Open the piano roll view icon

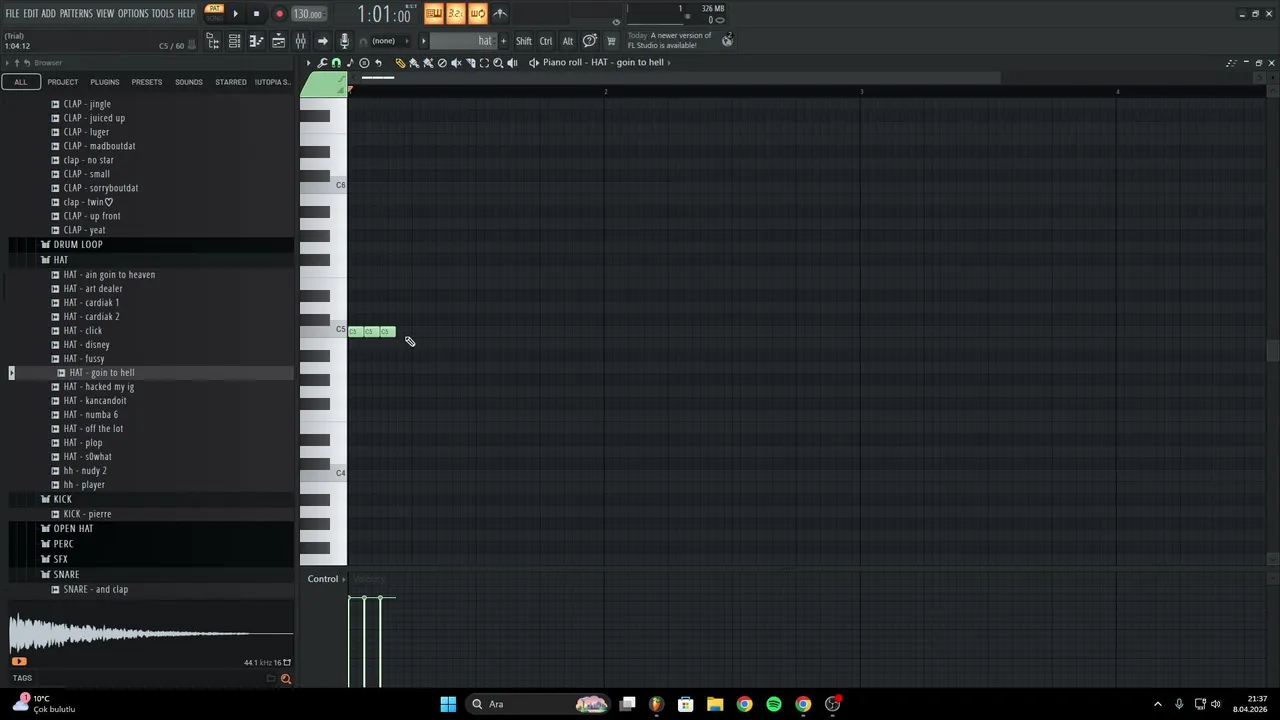[x=256, y=41]
